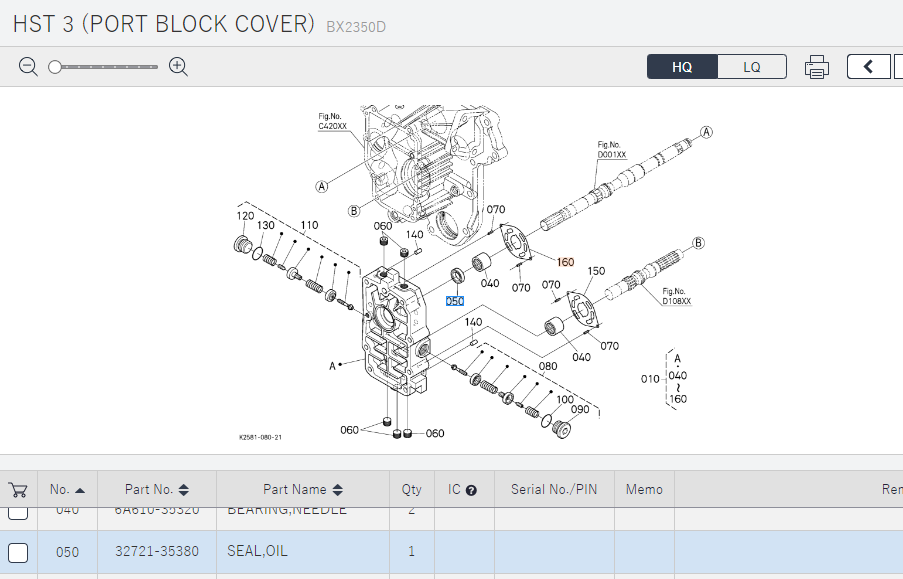Click the Qty column header
This screenshot has height=579, width=903.
pos(412,490)
